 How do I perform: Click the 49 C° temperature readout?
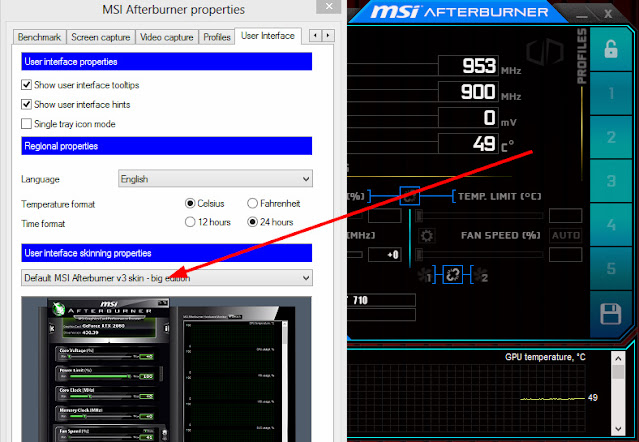click(x=468, y=143)
